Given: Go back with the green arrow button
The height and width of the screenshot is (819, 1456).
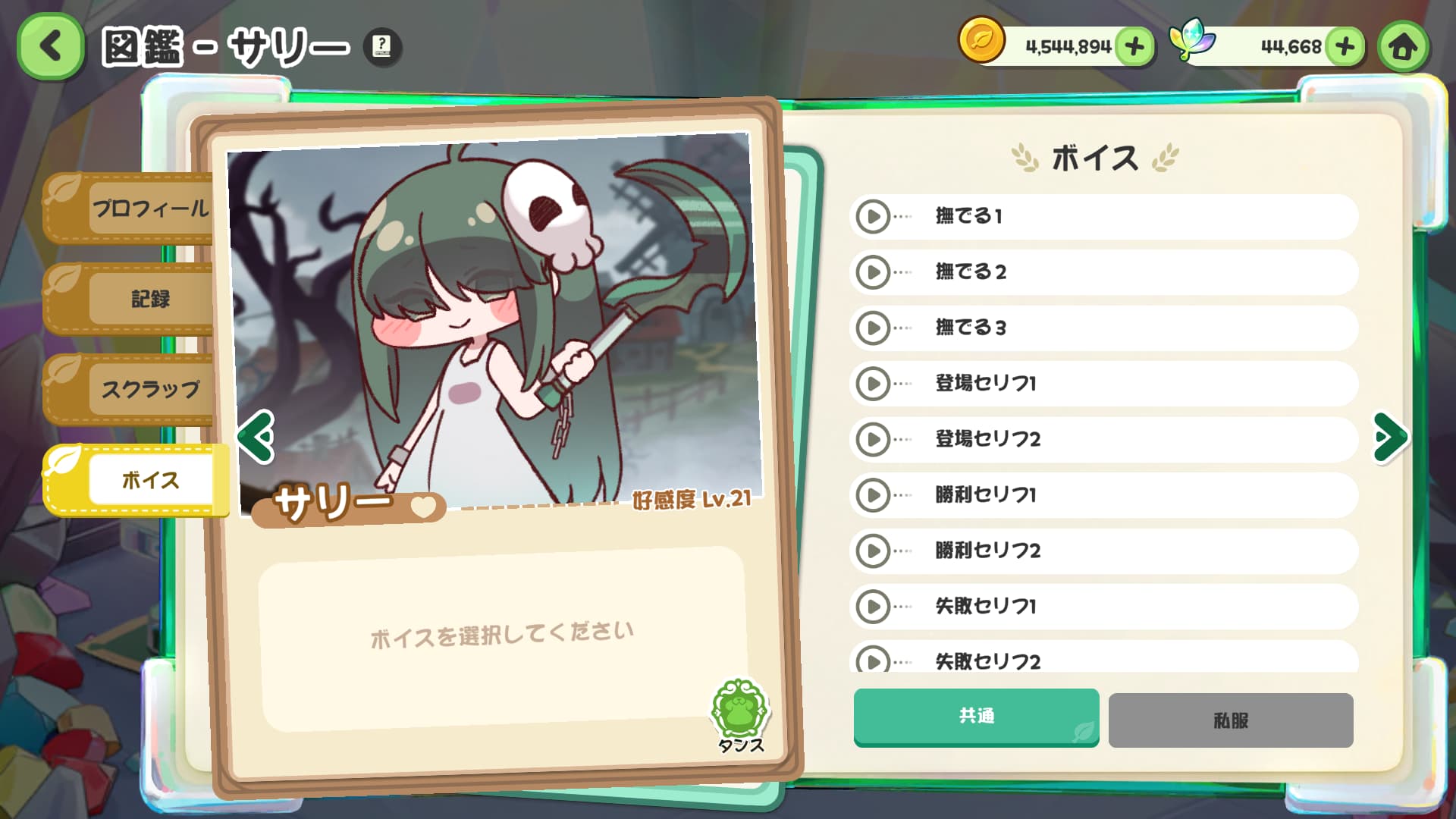Looking at the screenshot, I should [51, 46].
